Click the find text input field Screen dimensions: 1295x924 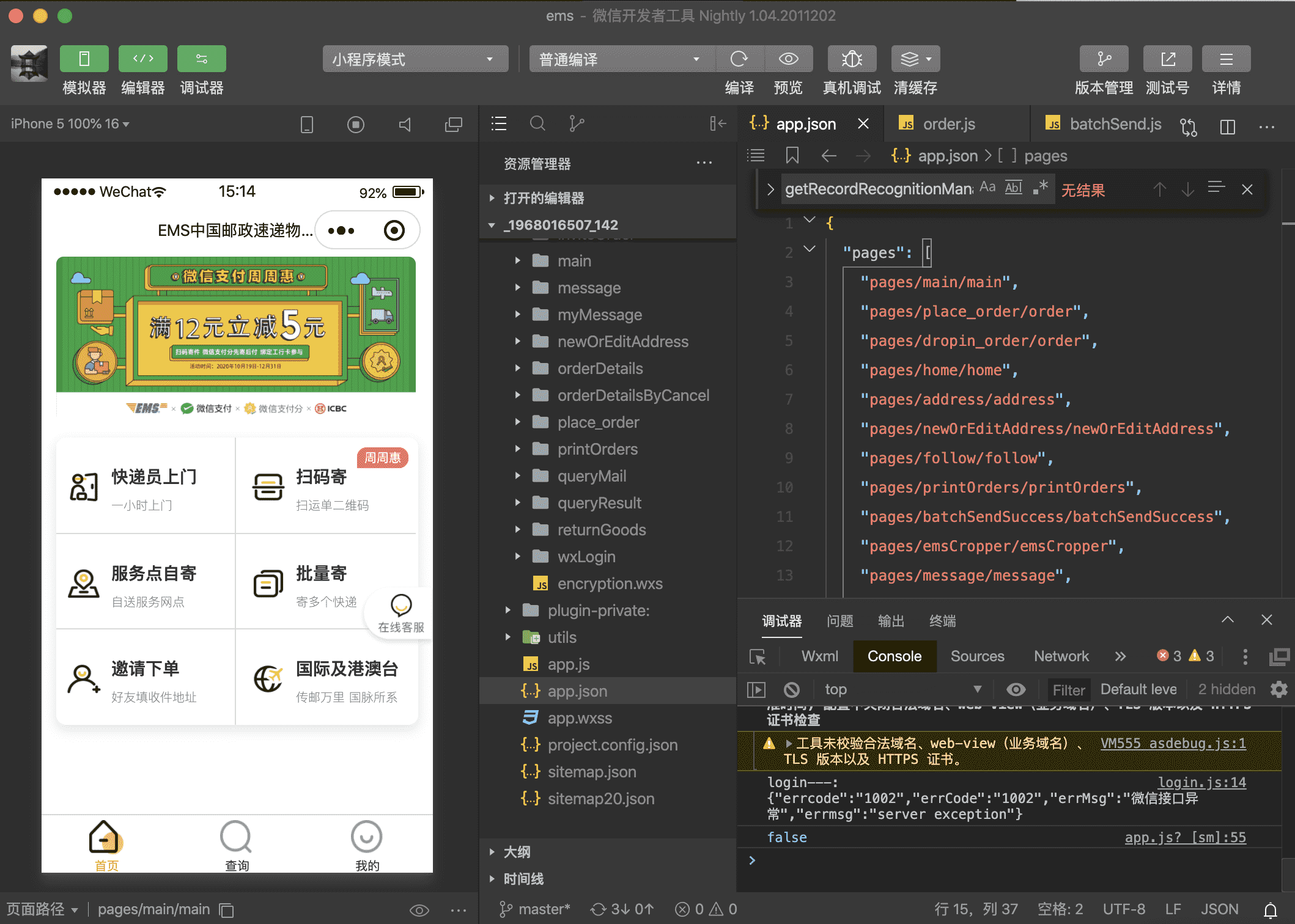point(879,189)
